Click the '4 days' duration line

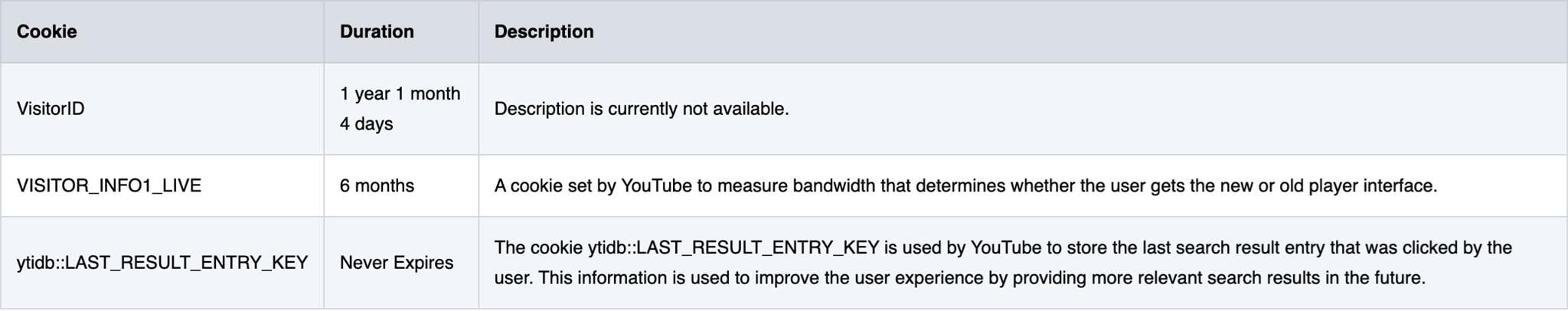(366, 124)
